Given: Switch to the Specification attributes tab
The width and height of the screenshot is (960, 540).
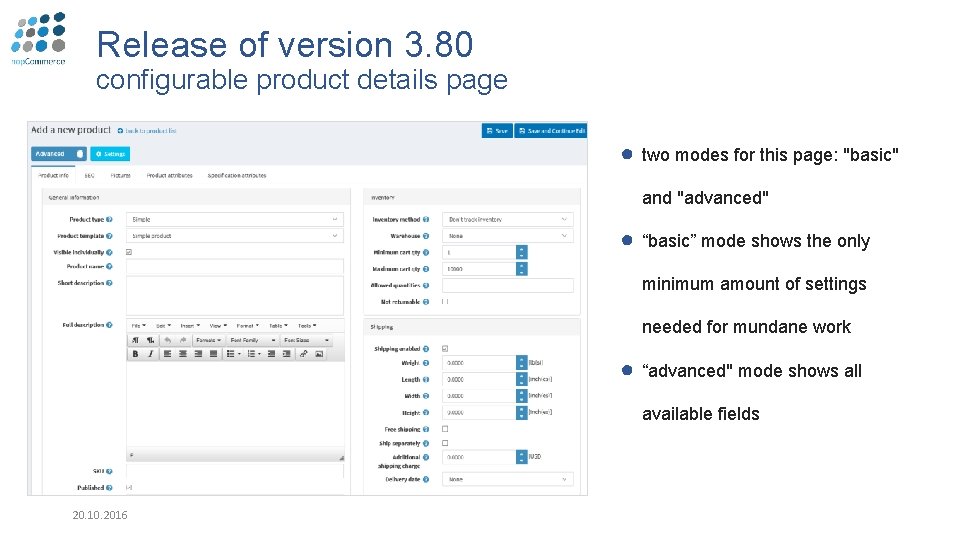Looking at the screenshot, I should pos(237,176).
